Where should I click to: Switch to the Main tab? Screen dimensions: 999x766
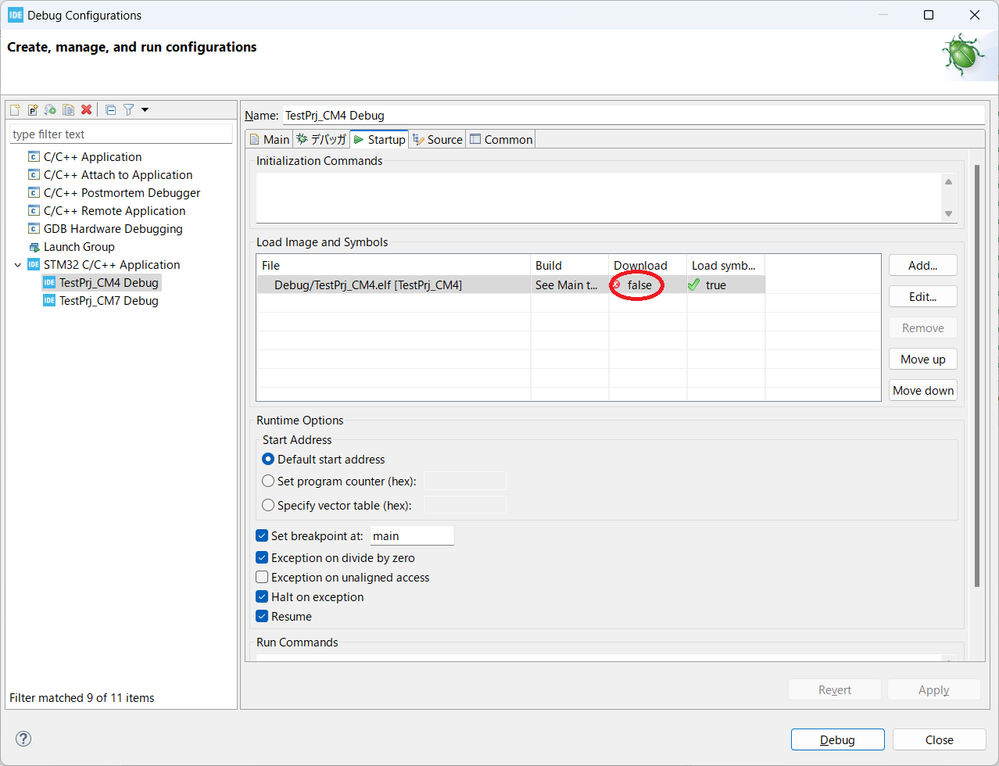coord(270,140)
